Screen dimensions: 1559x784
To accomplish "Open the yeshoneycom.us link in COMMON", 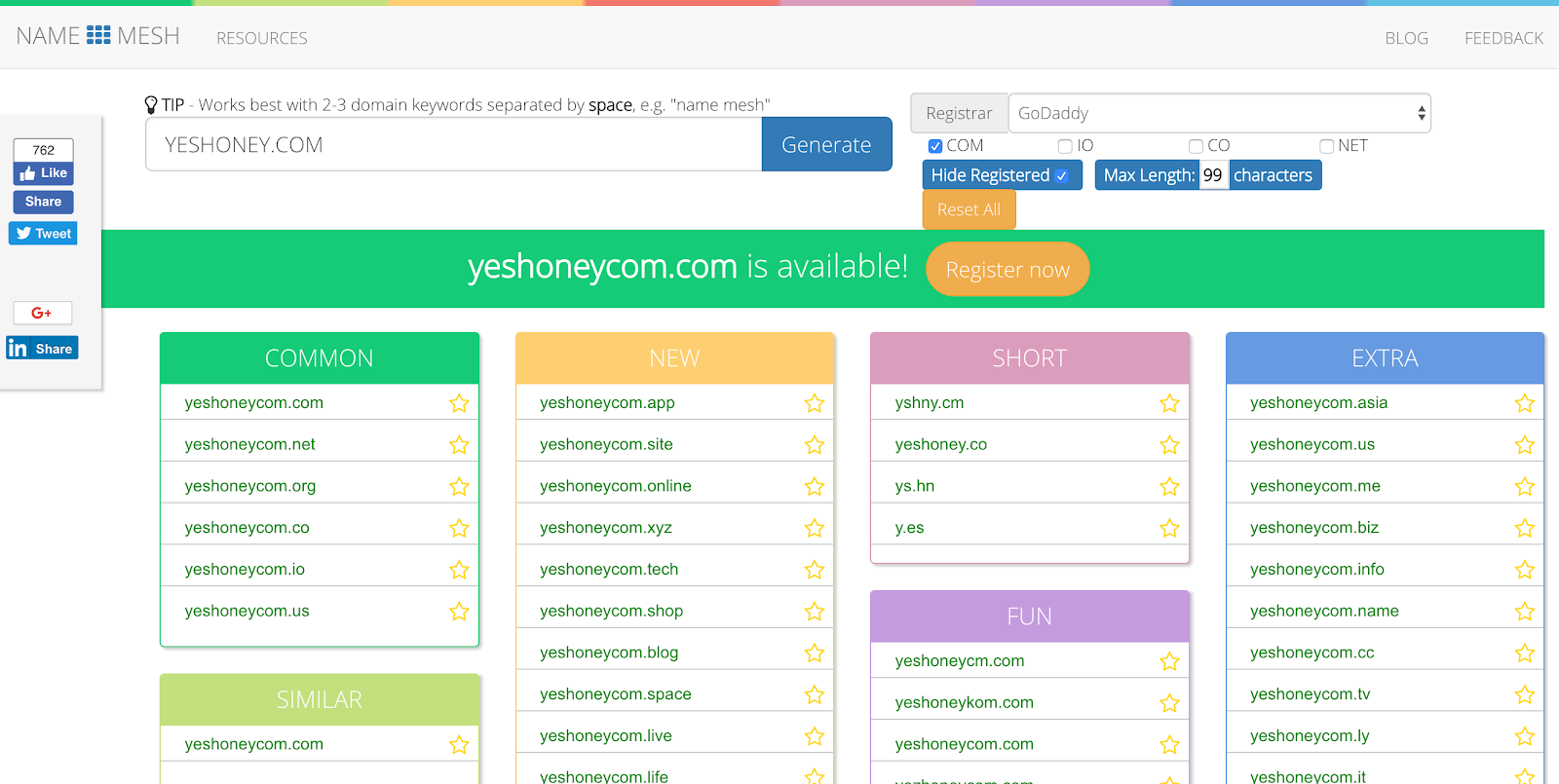I will click(x=247, y=612).
